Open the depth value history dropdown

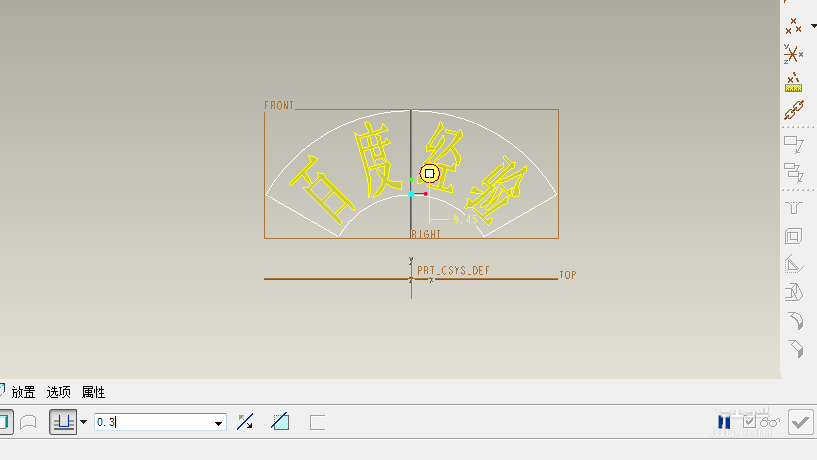219,423
